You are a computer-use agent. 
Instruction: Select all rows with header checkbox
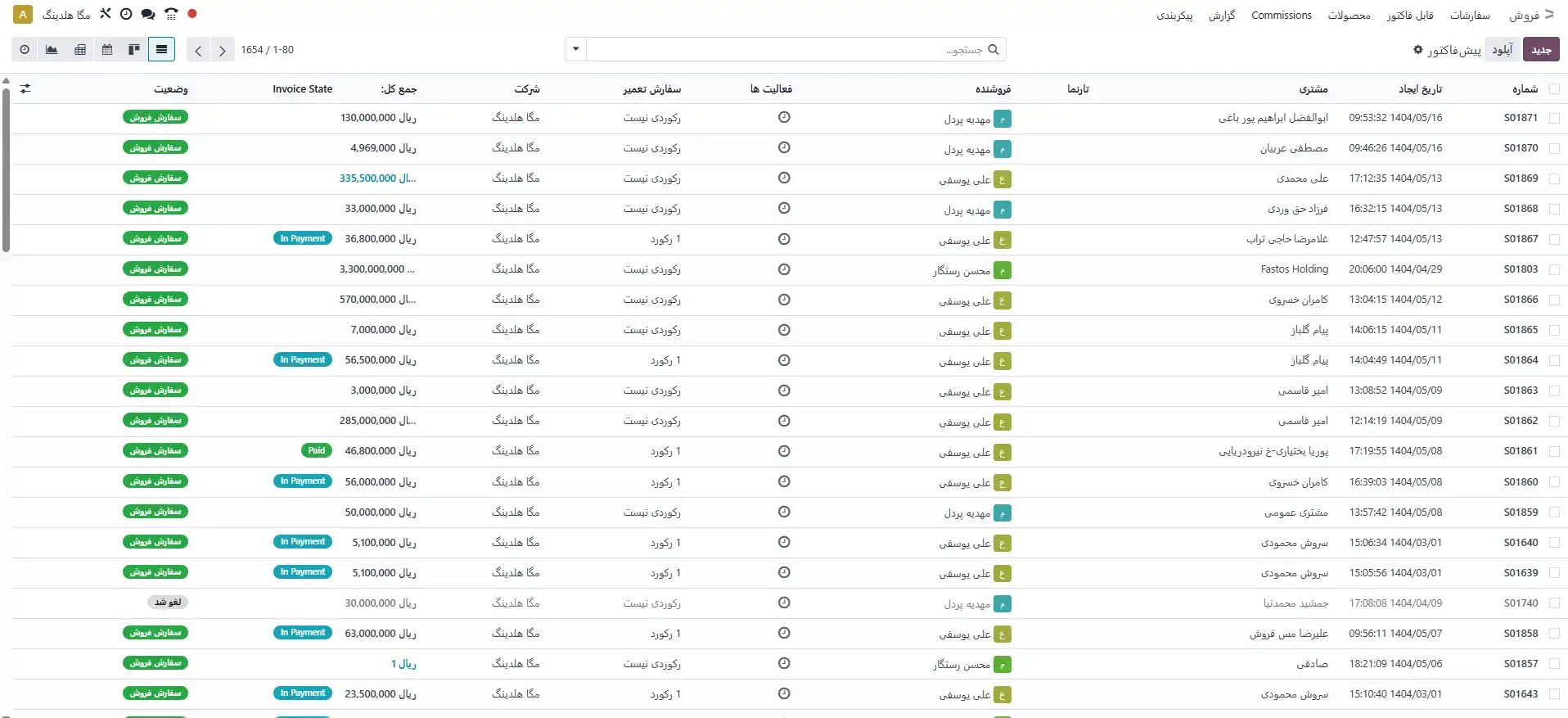pyautogui.click(x=1554, y=89)
